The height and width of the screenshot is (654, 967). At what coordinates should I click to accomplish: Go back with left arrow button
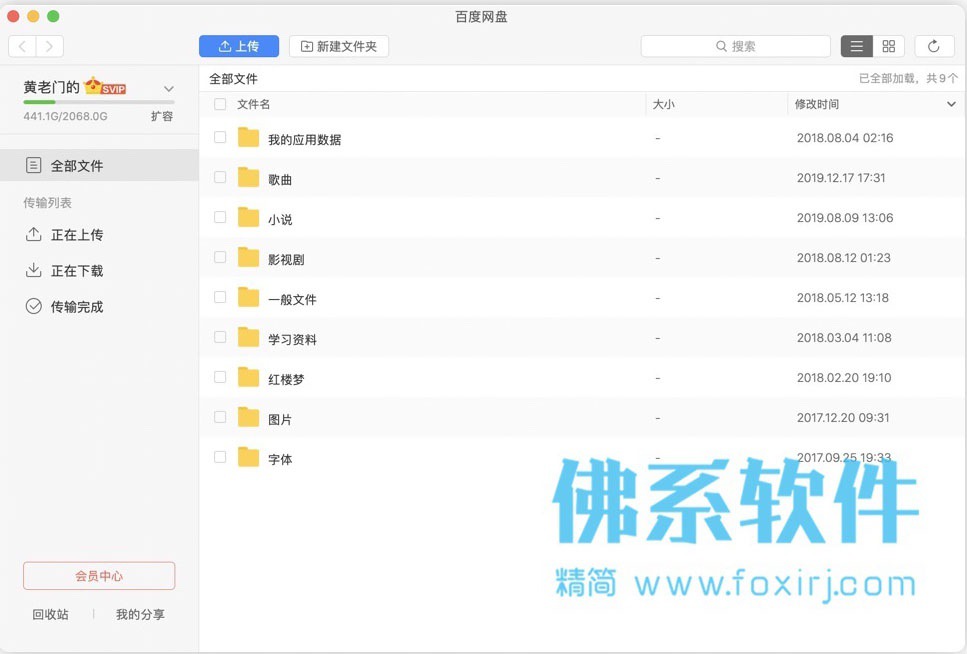[x=22, y=46]
